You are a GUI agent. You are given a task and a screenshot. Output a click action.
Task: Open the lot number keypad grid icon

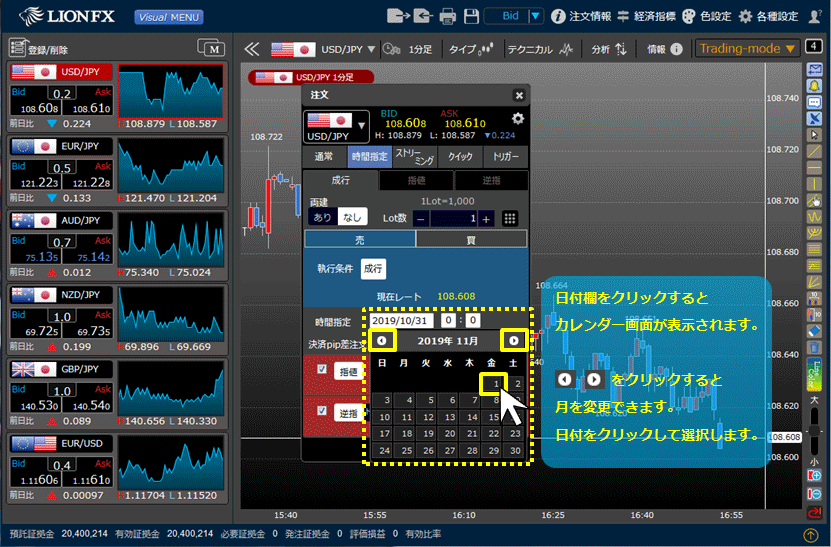510,218
